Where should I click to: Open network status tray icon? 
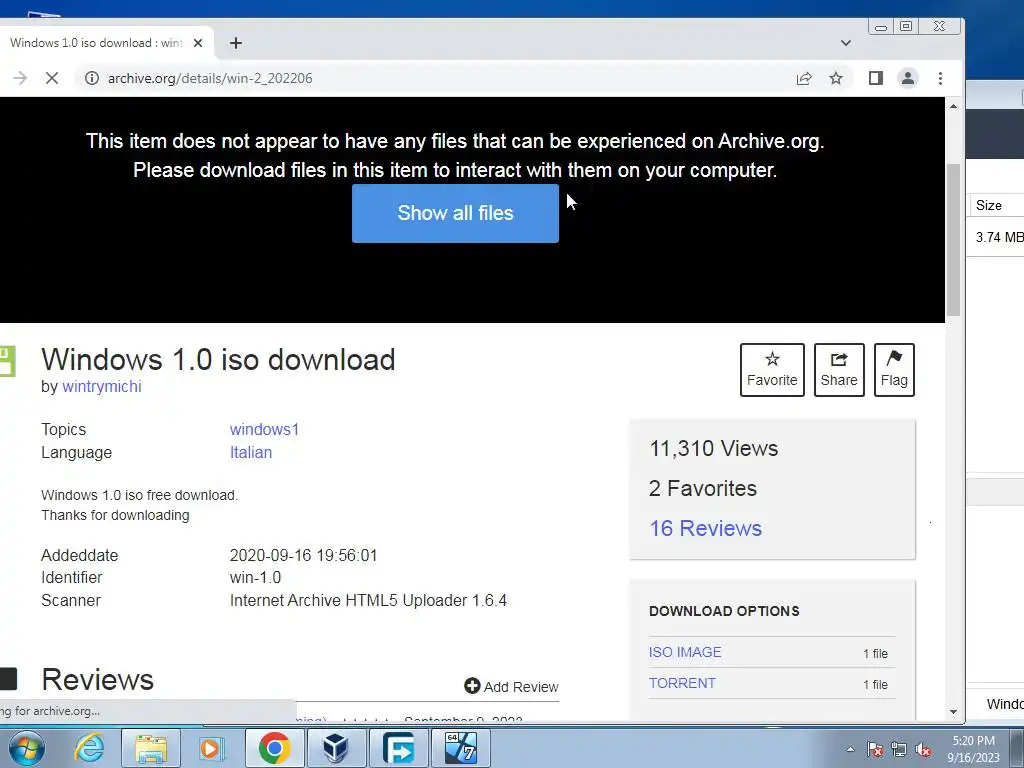click(x=899, y=749)
